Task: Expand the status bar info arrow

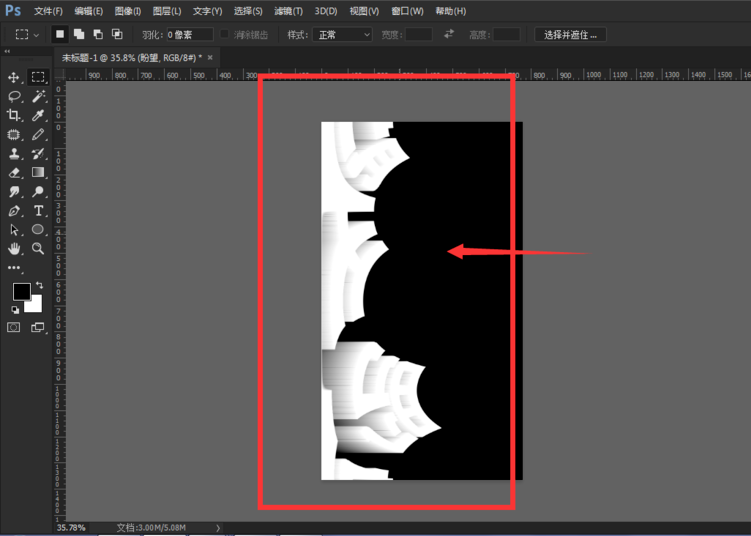Action: [x=218, y=528]
